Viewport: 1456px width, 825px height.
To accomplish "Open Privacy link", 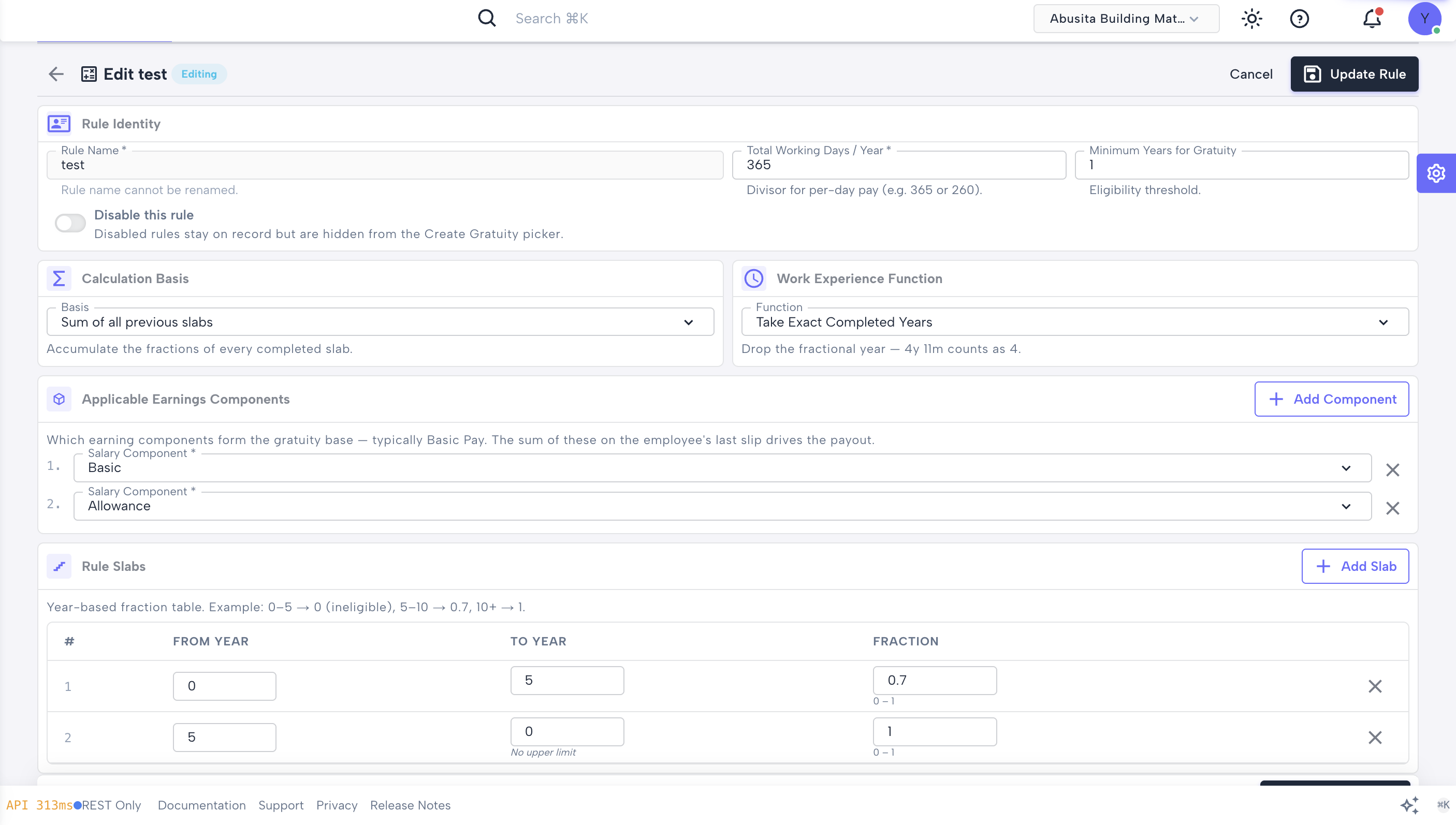I will click(x=337, y=805).
